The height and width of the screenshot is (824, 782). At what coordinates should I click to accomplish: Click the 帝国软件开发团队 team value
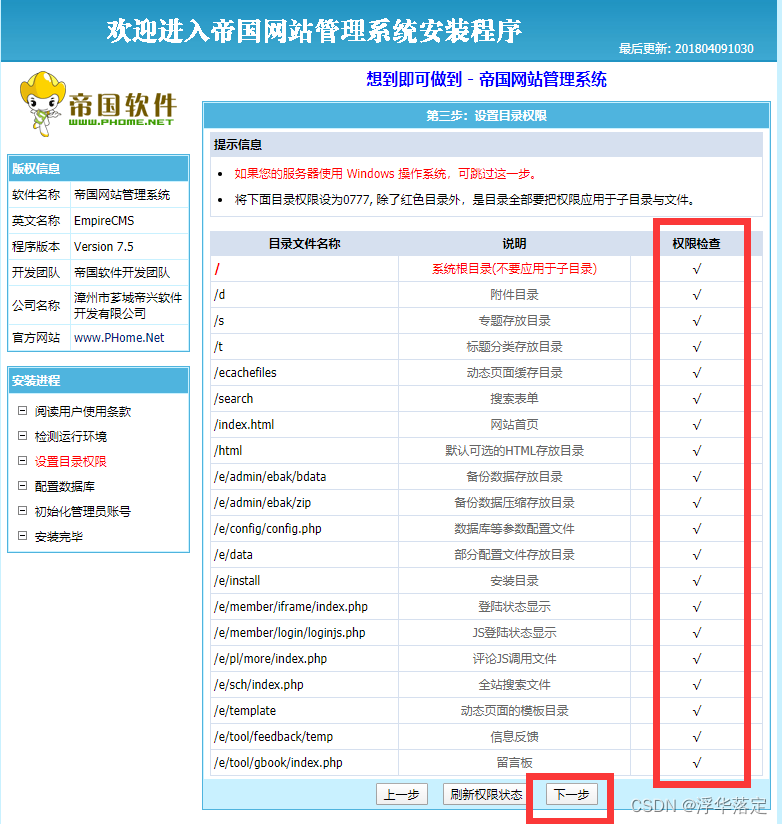(x=122, y=273)
